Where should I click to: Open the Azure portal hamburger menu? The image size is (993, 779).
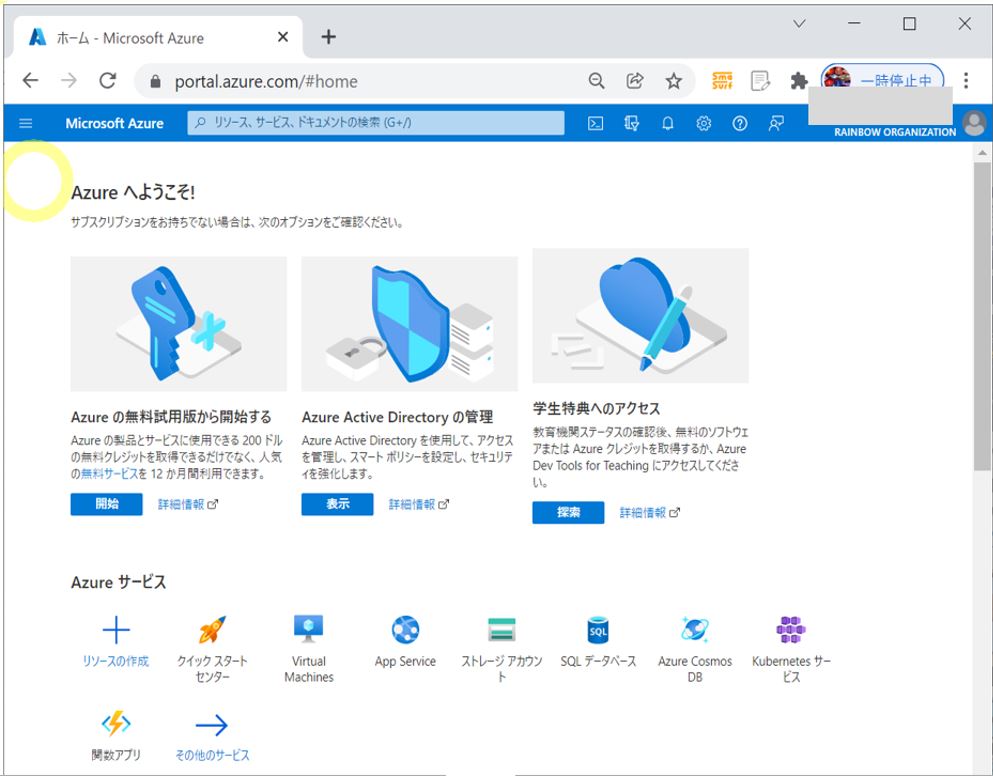[x=25, y=123]
